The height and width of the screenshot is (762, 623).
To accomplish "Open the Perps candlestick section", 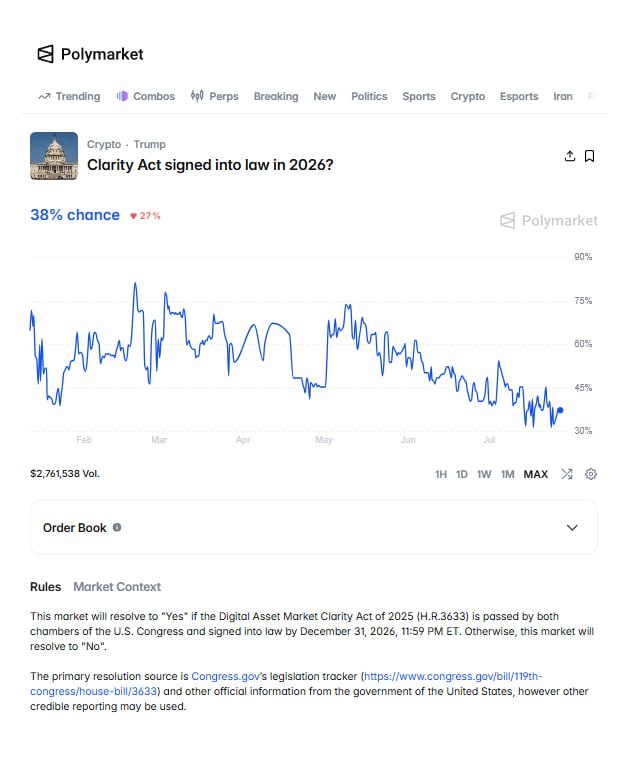I will click(214, 96).
